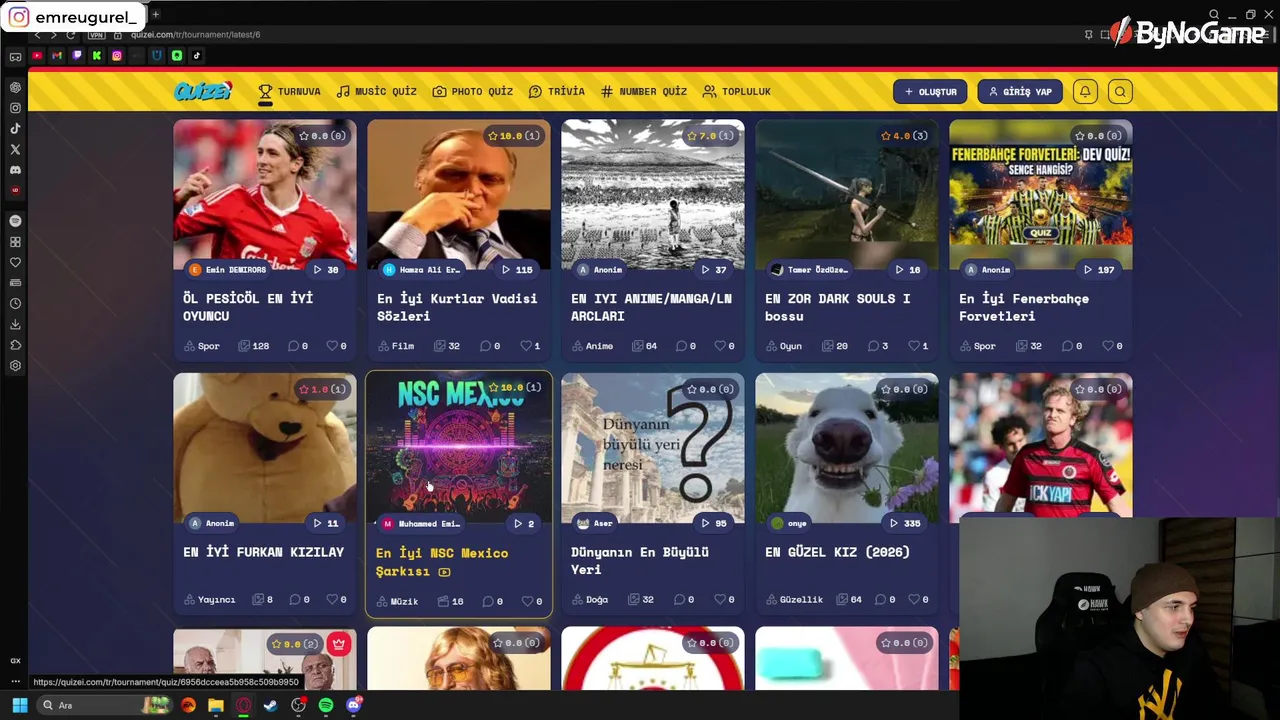Open extensions cube icon in sidebar
The width and height of the screenshot is (1280, 720).
[15, 345]
